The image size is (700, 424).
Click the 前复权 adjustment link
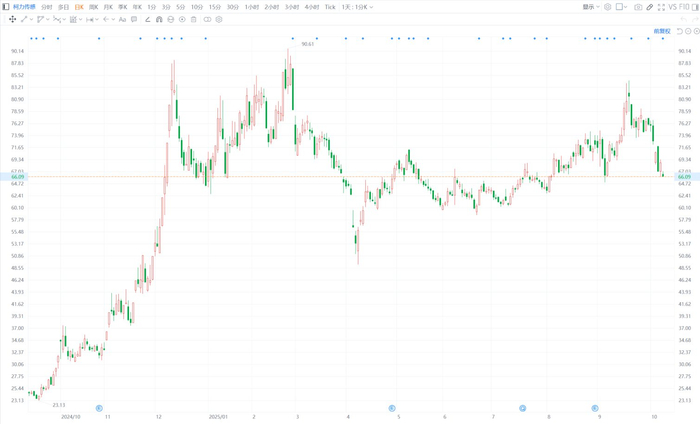pos(662,31)
